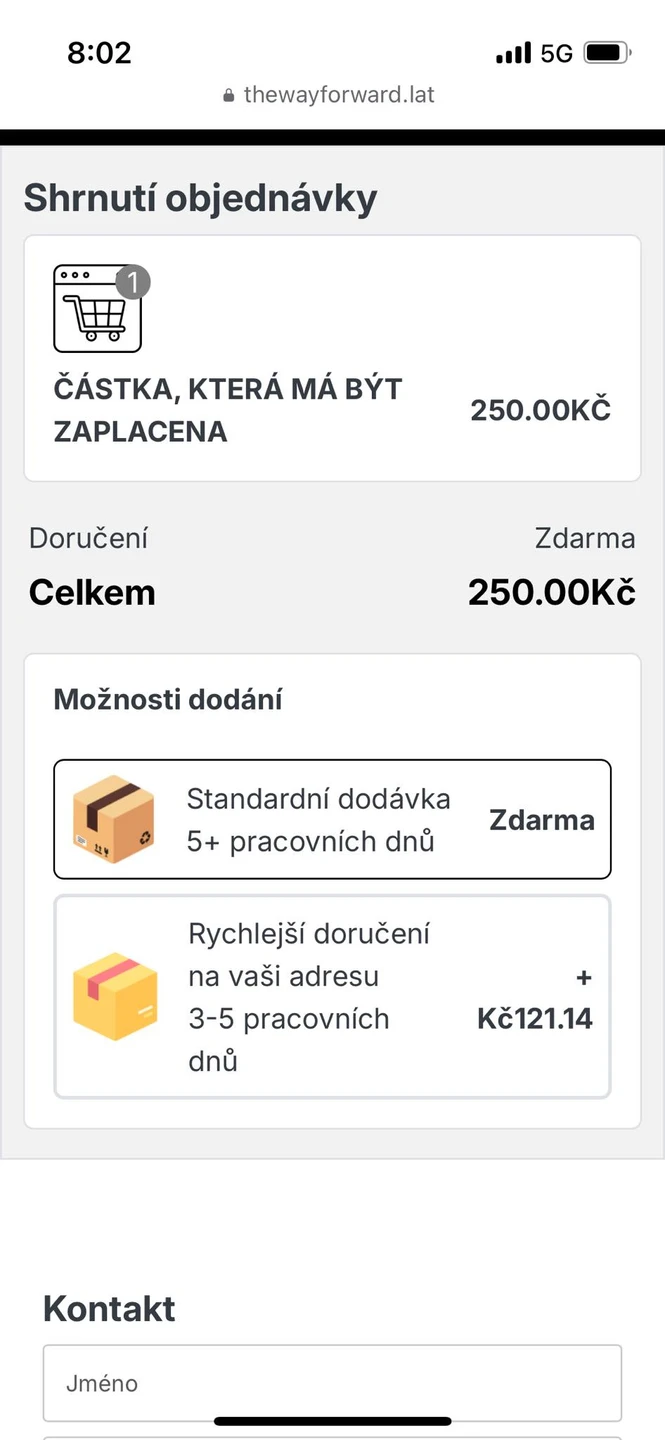Tap the shopping cart icon

click(96, 310)
